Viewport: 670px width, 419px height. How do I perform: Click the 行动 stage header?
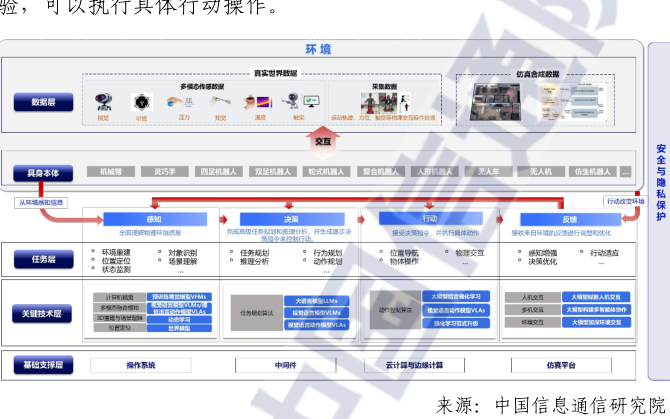point(430,218)
